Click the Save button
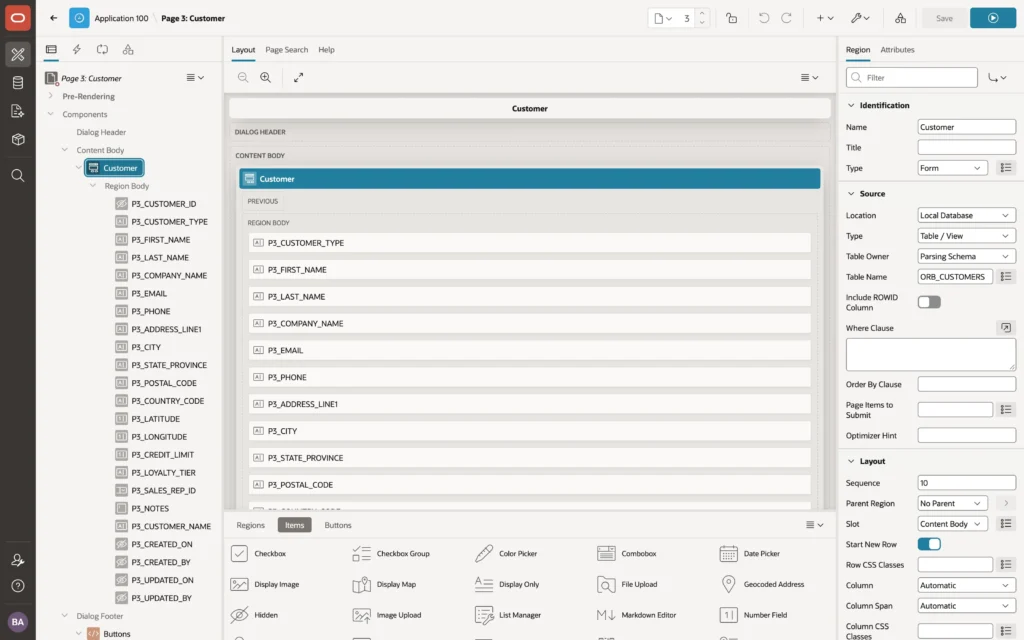This screenshot has width=1024, height=640. [x=944, y=18]
